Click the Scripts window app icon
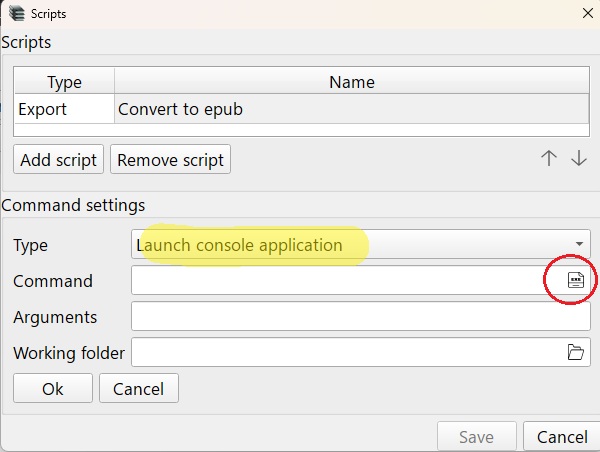 point(16,14)
